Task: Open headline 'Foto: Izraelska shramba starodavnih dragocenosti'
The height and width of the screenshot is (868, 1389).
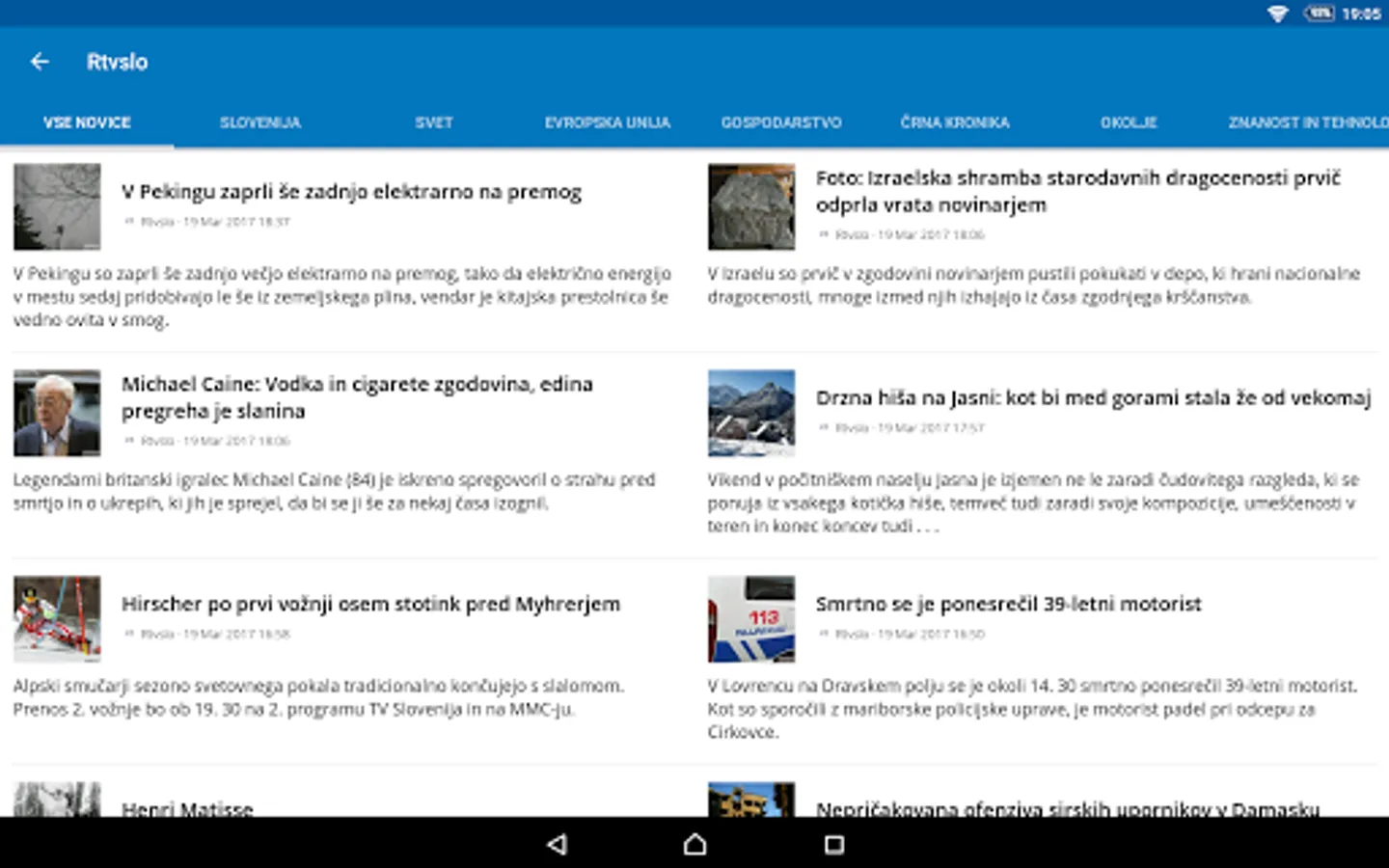Action: [1078, 191]
